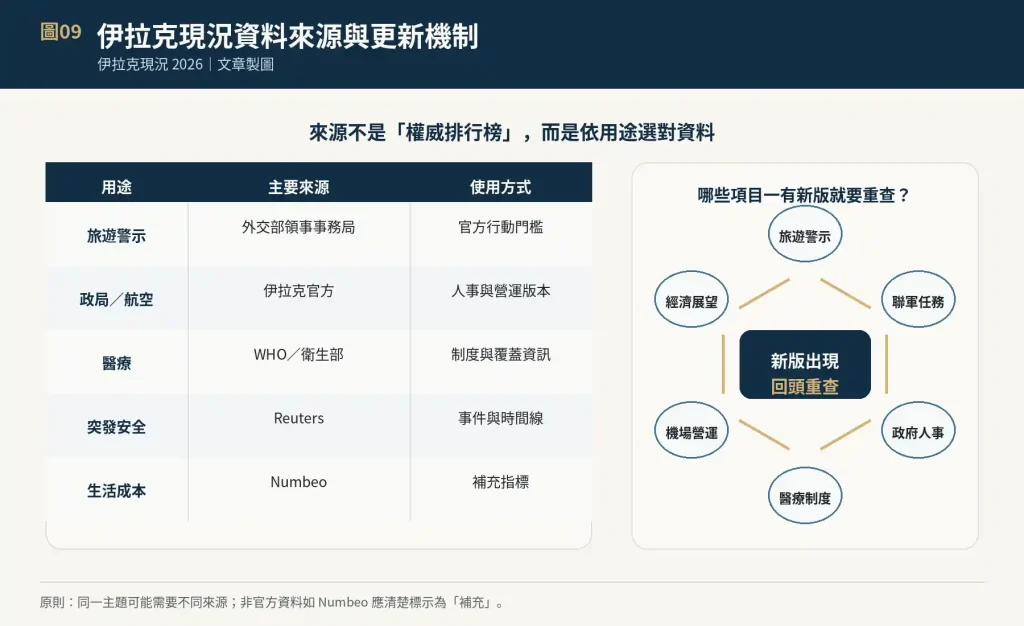Image resolution: width=1024 pixels, height=626 pixels.
Task: Click the Numbeo source cell
Action: pyautogui.click(x=298, y=482)
